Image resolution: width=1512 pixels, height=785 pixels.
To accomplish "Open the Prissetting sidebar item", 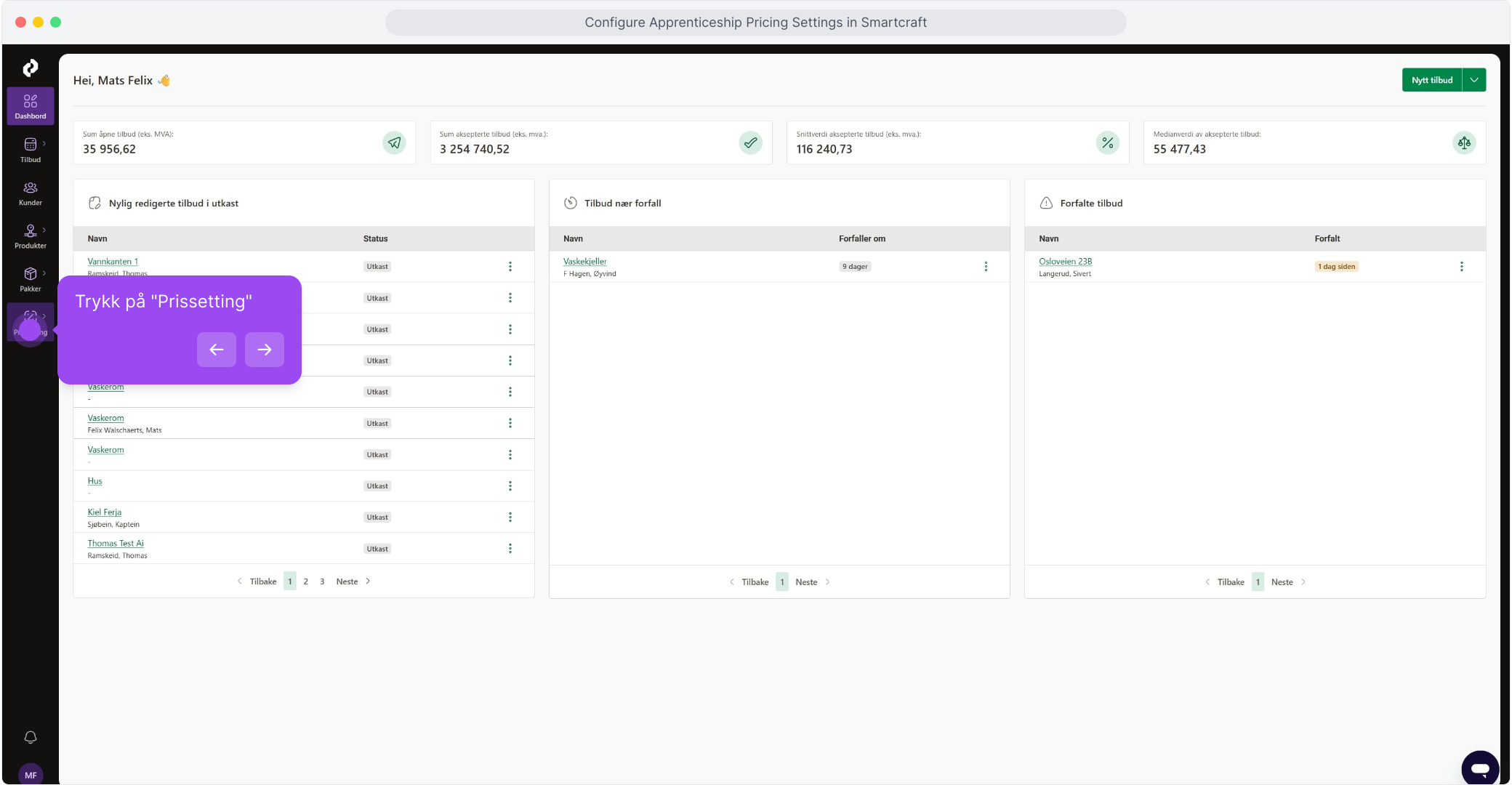I will point(31,323).
